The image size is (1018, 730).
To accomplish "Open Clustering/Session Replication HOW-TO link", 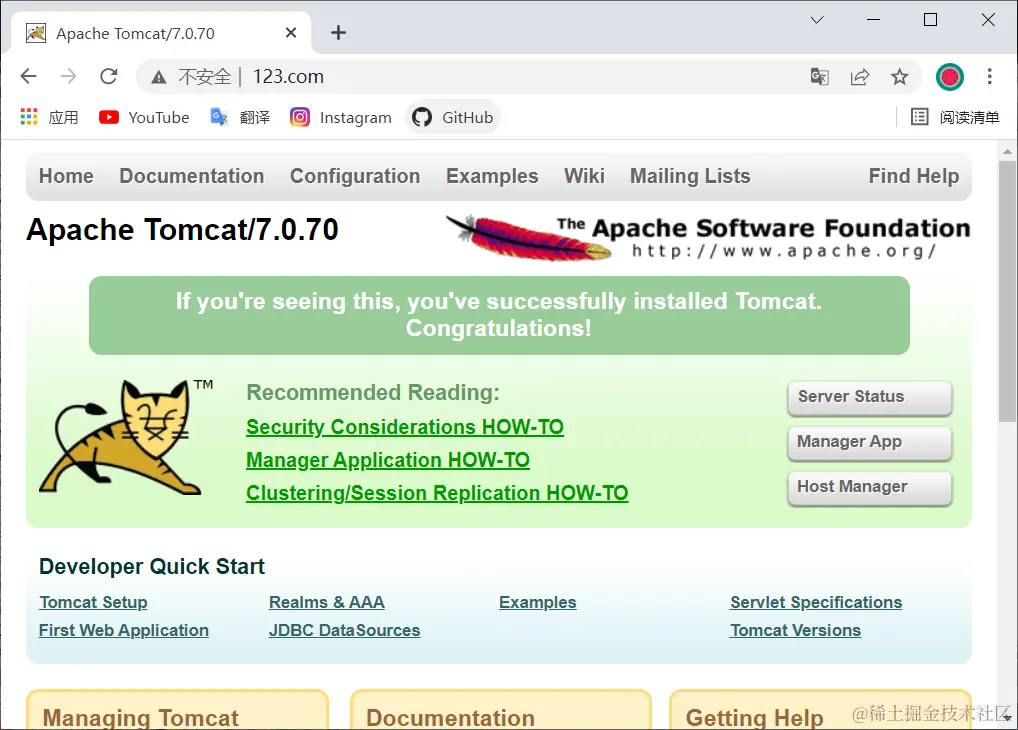I will 437,494.
